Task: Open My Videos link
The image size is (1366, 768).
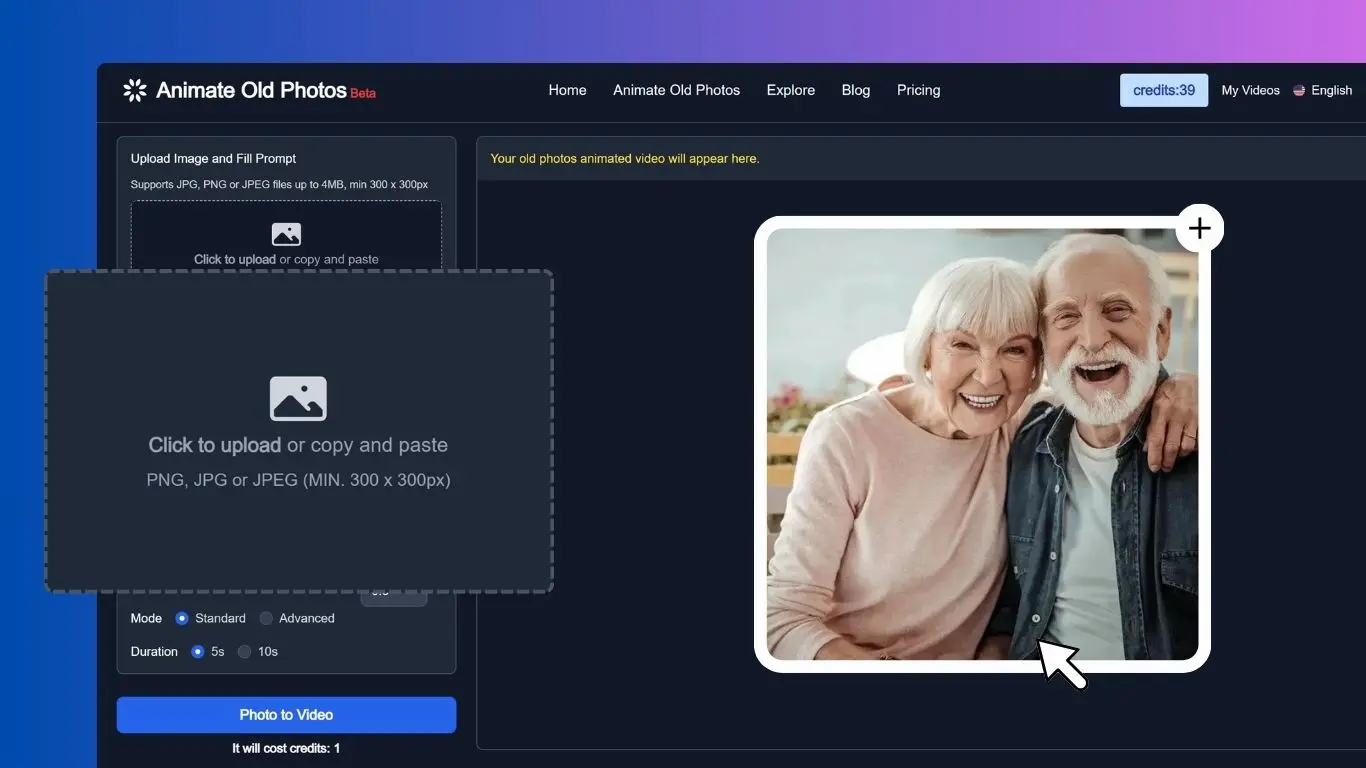Action: point(1250,90)
